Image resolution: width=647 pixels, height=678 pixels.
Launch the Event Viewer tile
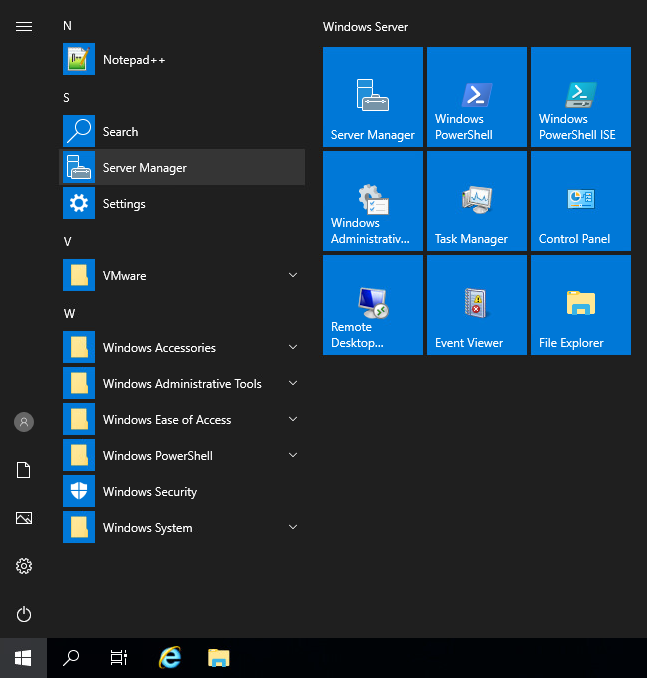pyautogui.click(x=477, y=305)
